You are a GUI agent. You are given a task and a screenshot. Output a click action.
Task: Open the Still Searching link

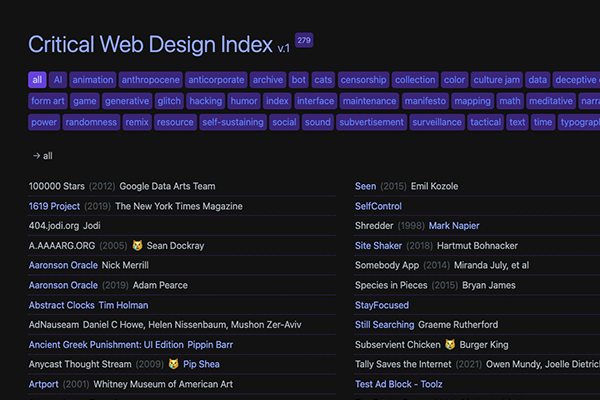[384, 324]
